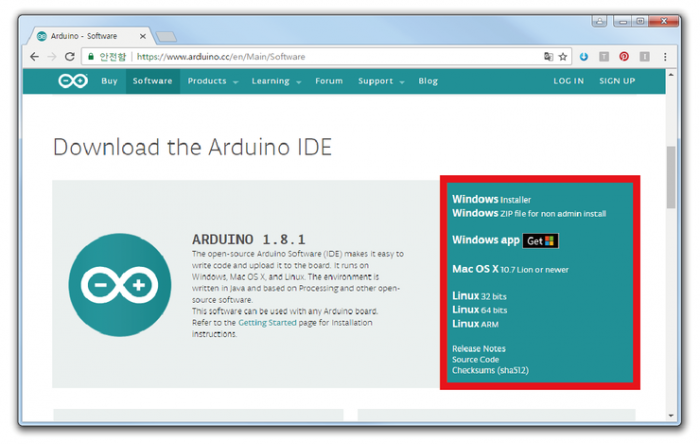Click the browser forward arrow

[x=52, y=57]
